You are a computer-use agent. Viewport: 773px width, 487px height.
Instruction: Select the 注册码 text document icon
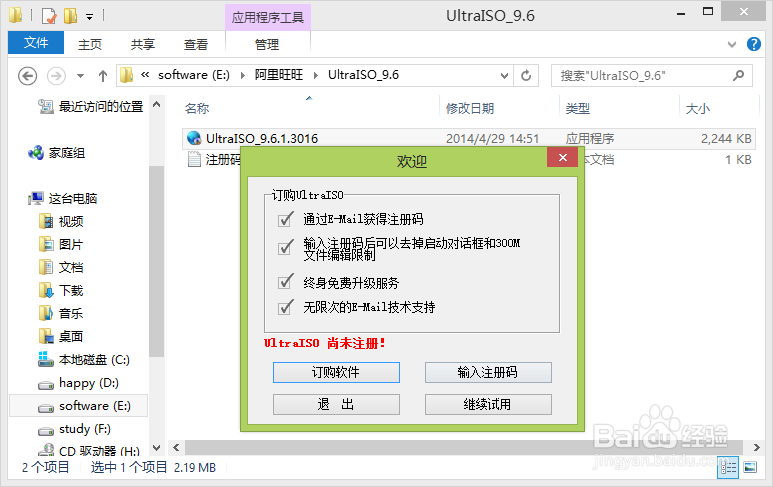point(194,159)
